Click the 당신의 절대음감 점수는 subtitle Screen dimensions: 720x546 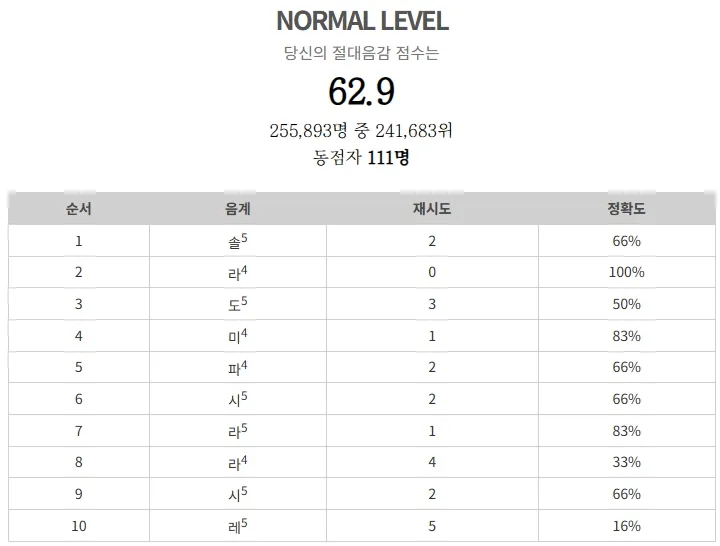click(x=361, y=54)
